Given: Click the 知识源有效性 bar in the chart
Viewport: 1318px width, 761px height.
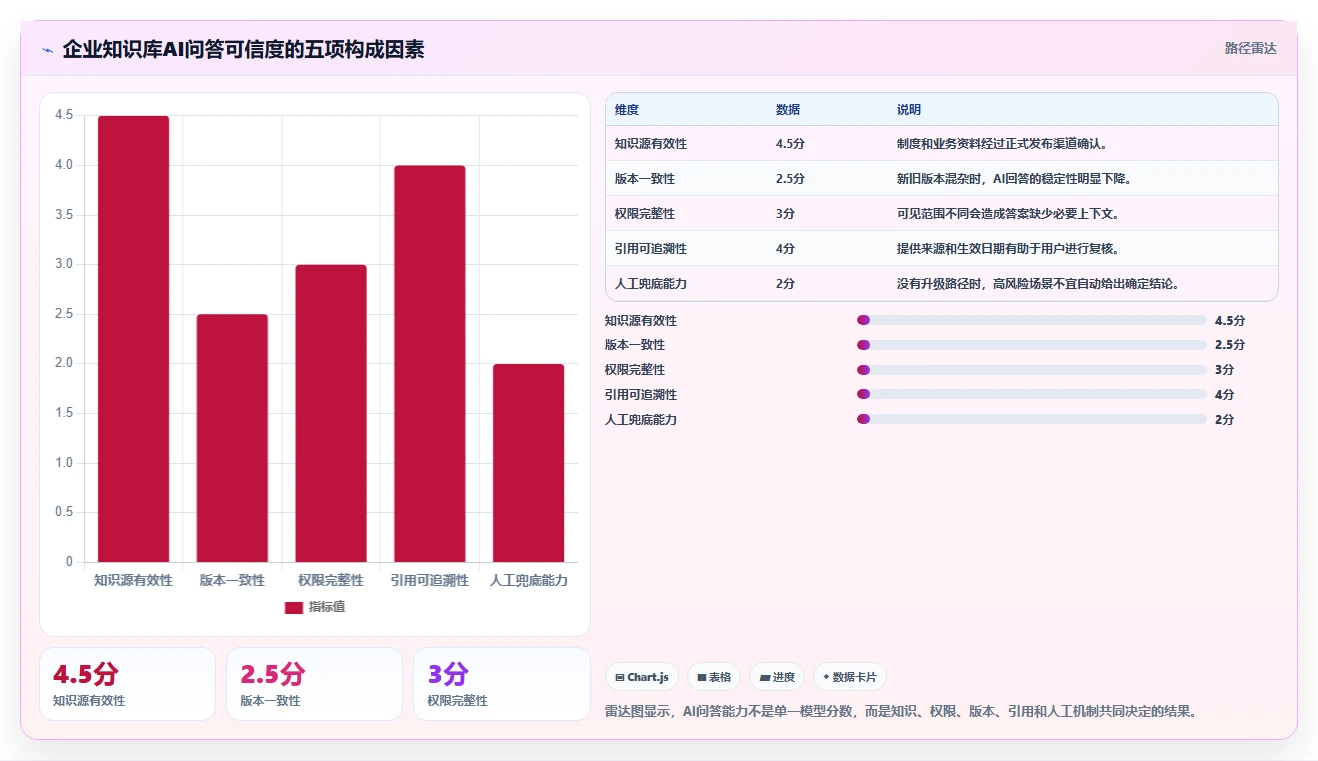Looking at the screenshot, I should coord(133,339).
